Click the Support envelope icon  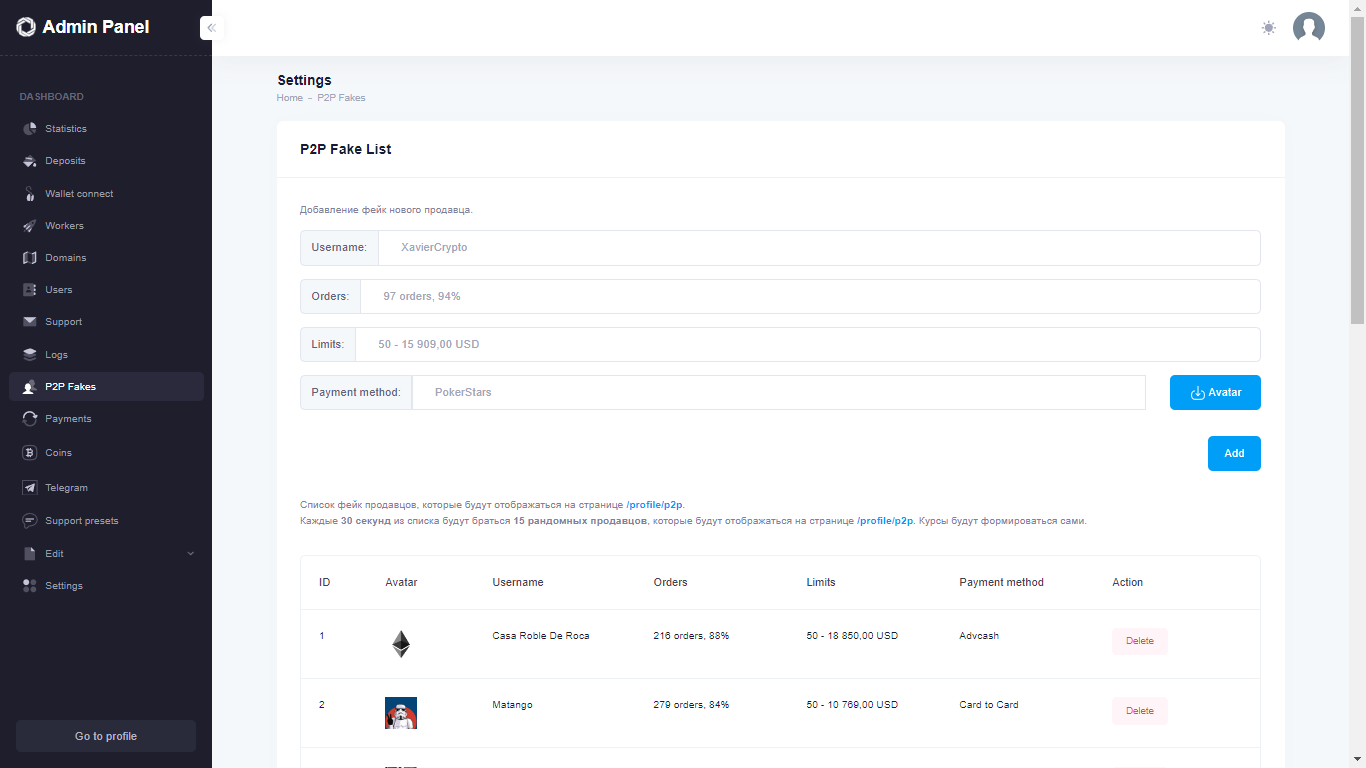click(30, 322)
